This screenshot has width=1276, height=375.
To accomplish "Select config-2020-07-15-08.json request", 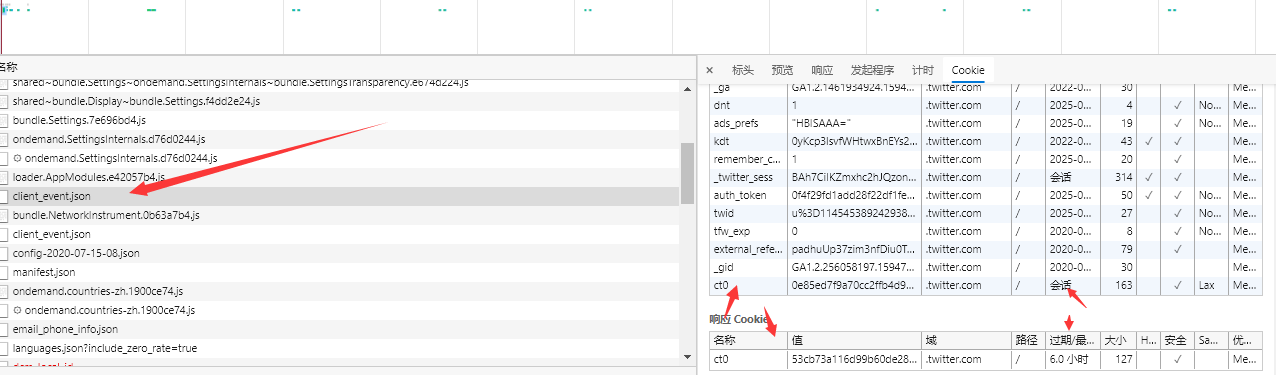I will (x=340, y=253).
